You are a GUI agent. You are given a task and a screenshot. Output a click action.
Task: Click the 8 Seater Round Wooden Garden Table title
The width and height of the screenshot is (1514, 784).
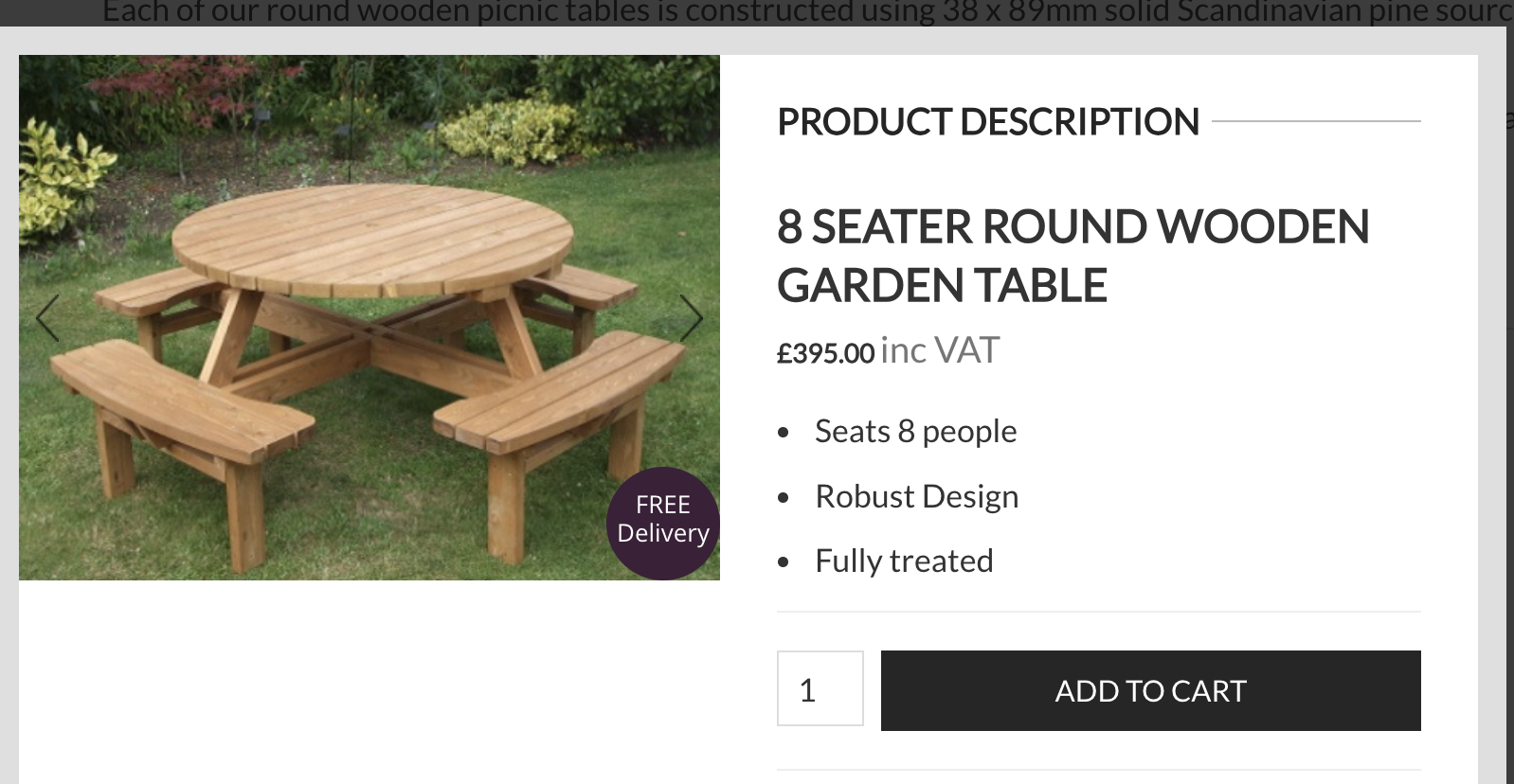1072,256
